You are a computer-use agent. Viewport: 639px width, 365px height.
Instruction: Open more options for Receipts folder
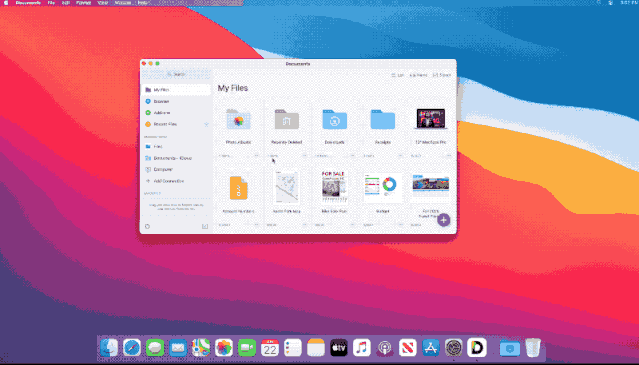(401, 156)
